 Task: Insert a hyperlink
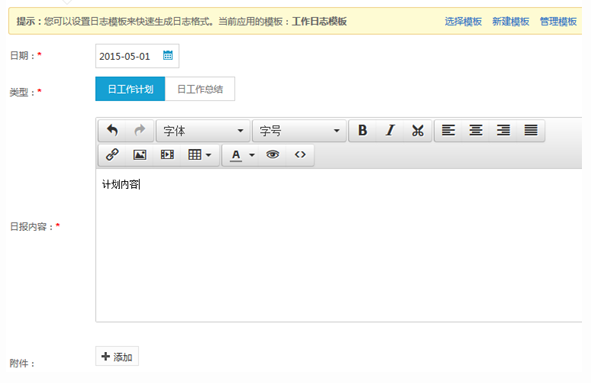click(112, 155)
